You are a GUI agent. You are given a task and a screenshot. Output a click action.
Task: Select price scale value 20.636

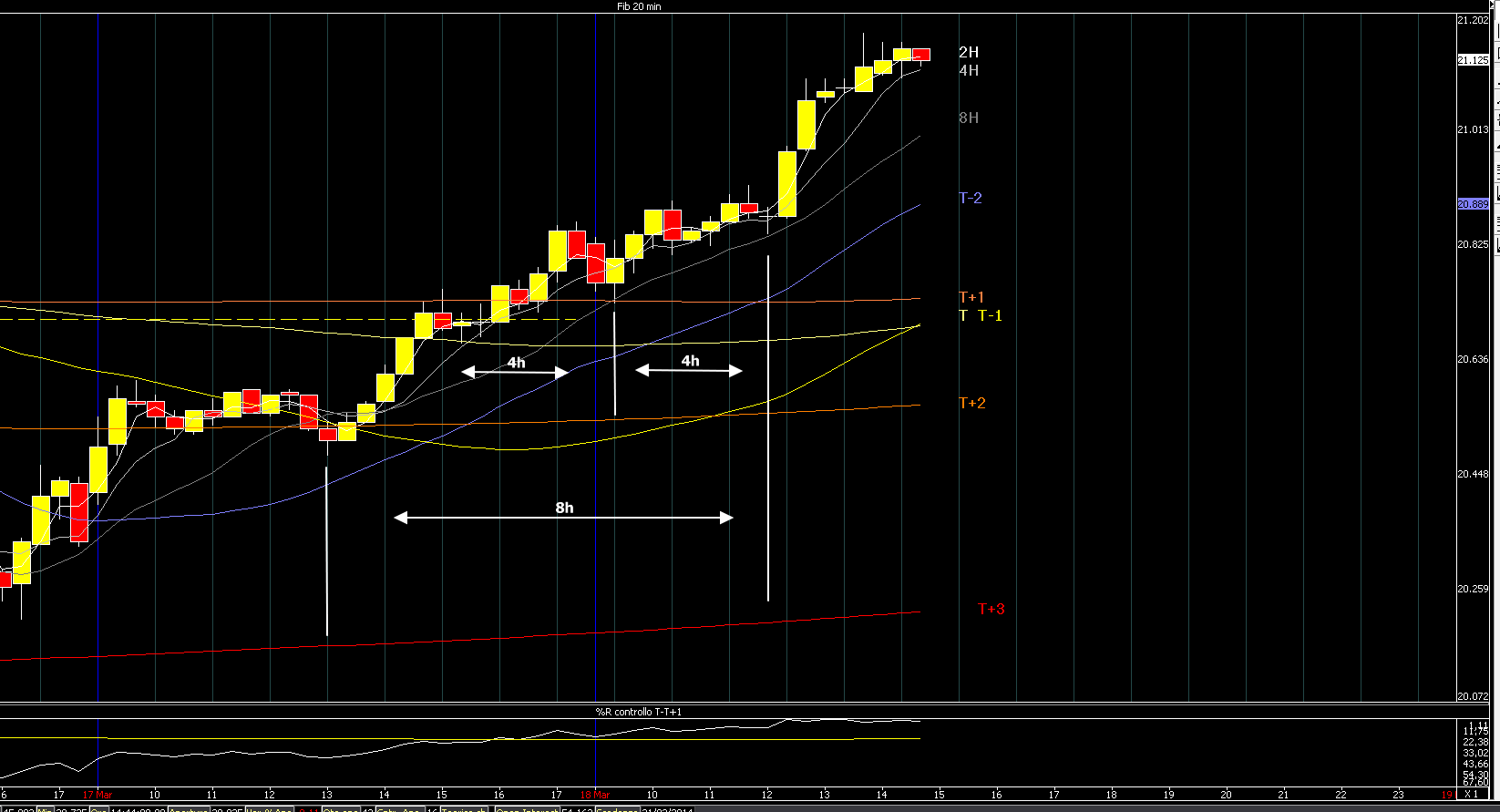[x=1473, y=359]
